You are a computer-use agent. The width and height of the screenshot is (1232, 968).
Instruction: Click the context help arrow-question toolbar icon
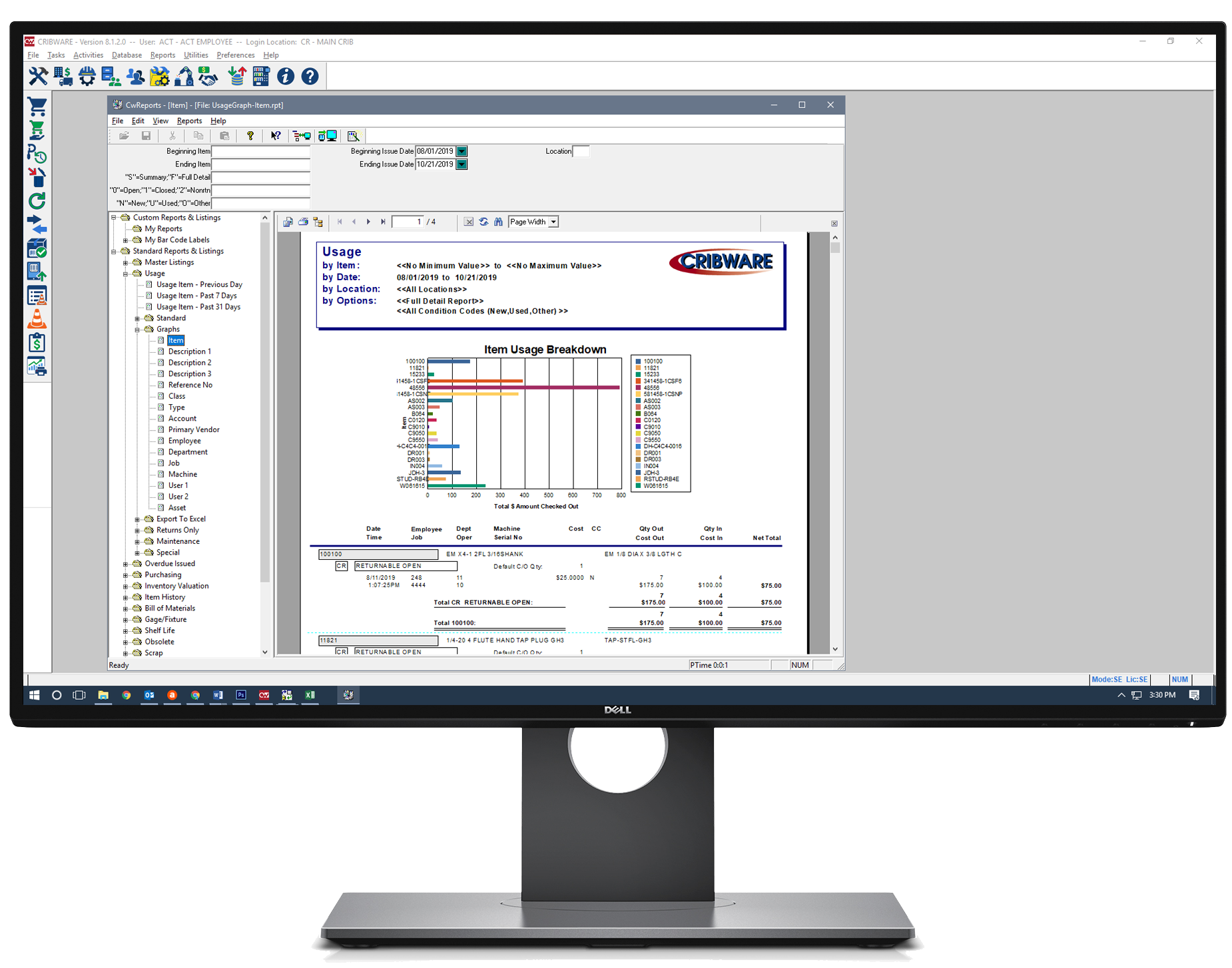276,136
